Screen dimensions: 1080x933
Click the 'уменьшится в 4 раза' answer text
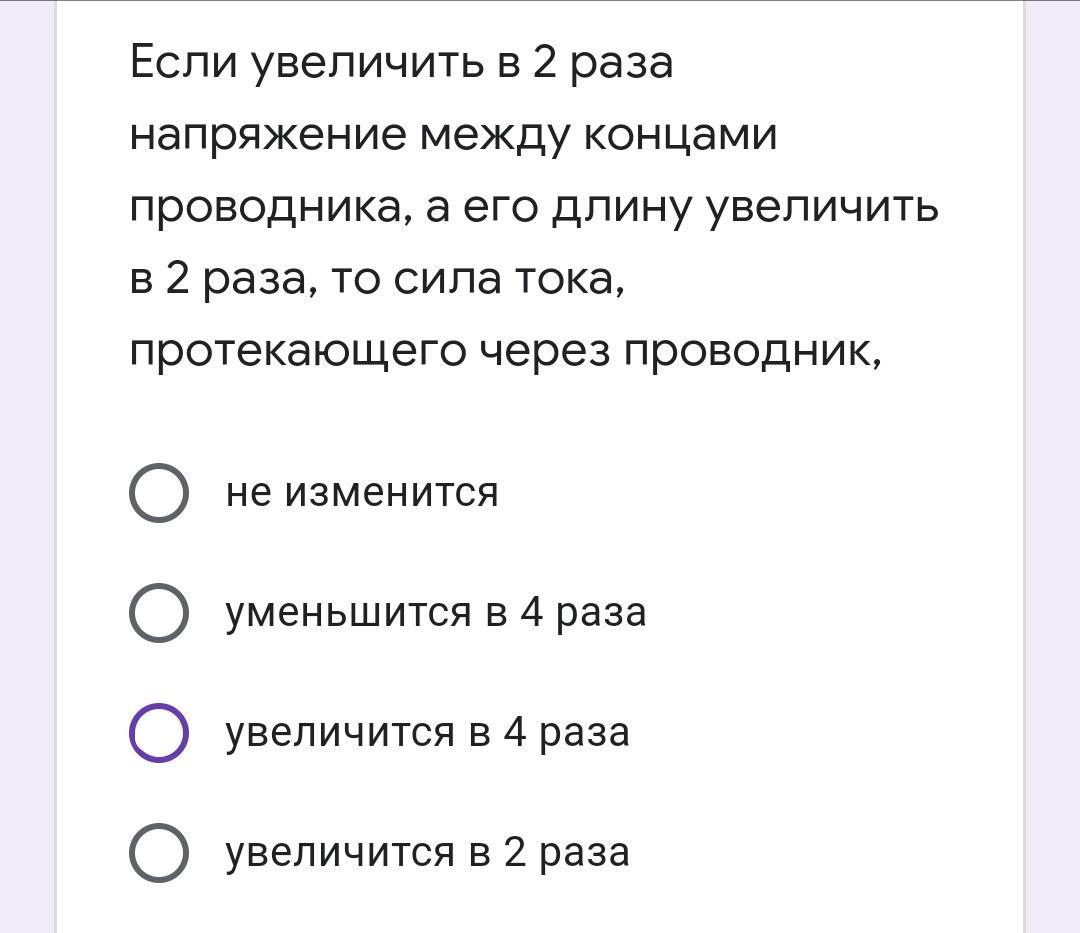click(436, 612)
